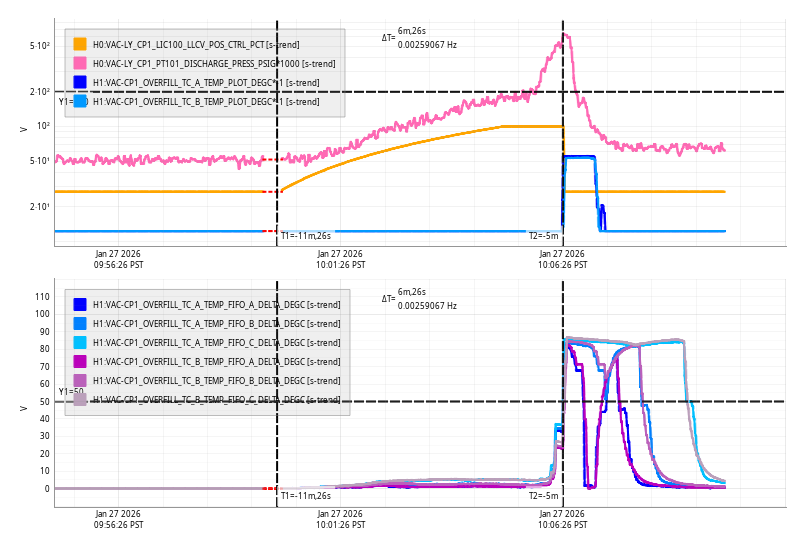The height and width of the screenshot is (551, 804).
Task: Click the pink DISCHARGE_PRESS legend swatch
Action: point(80,63)
